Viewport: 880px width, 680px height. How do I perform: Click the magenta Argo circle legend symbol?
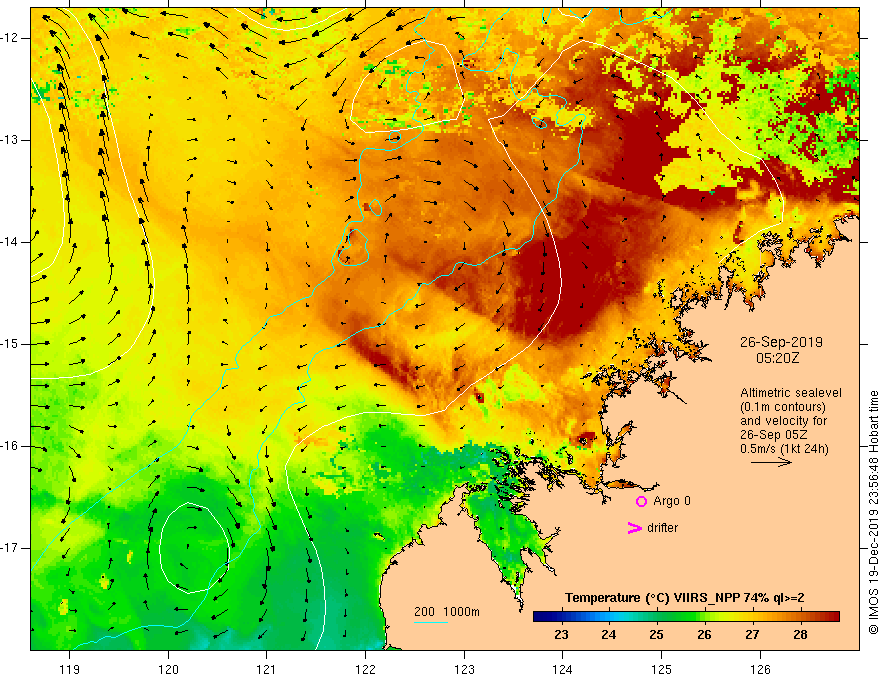[641, 501]
